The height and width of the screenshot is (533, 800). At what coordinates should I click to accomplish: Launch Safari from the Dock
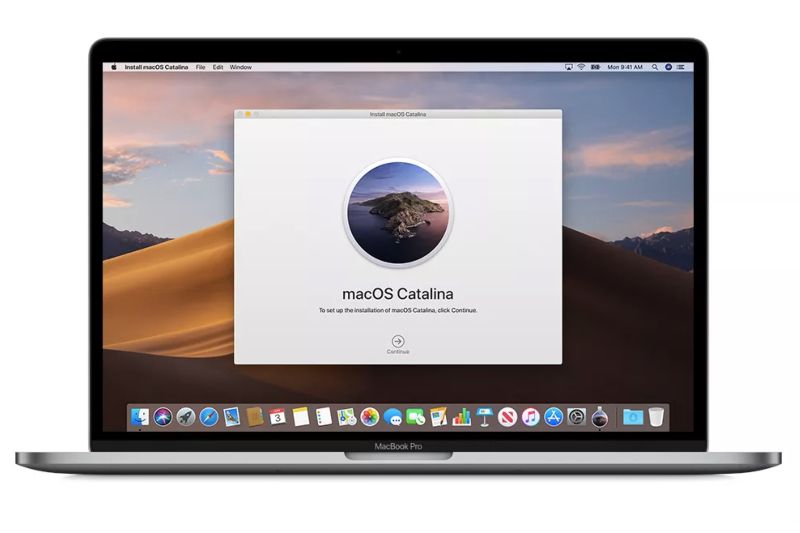[x=209, y=416]
